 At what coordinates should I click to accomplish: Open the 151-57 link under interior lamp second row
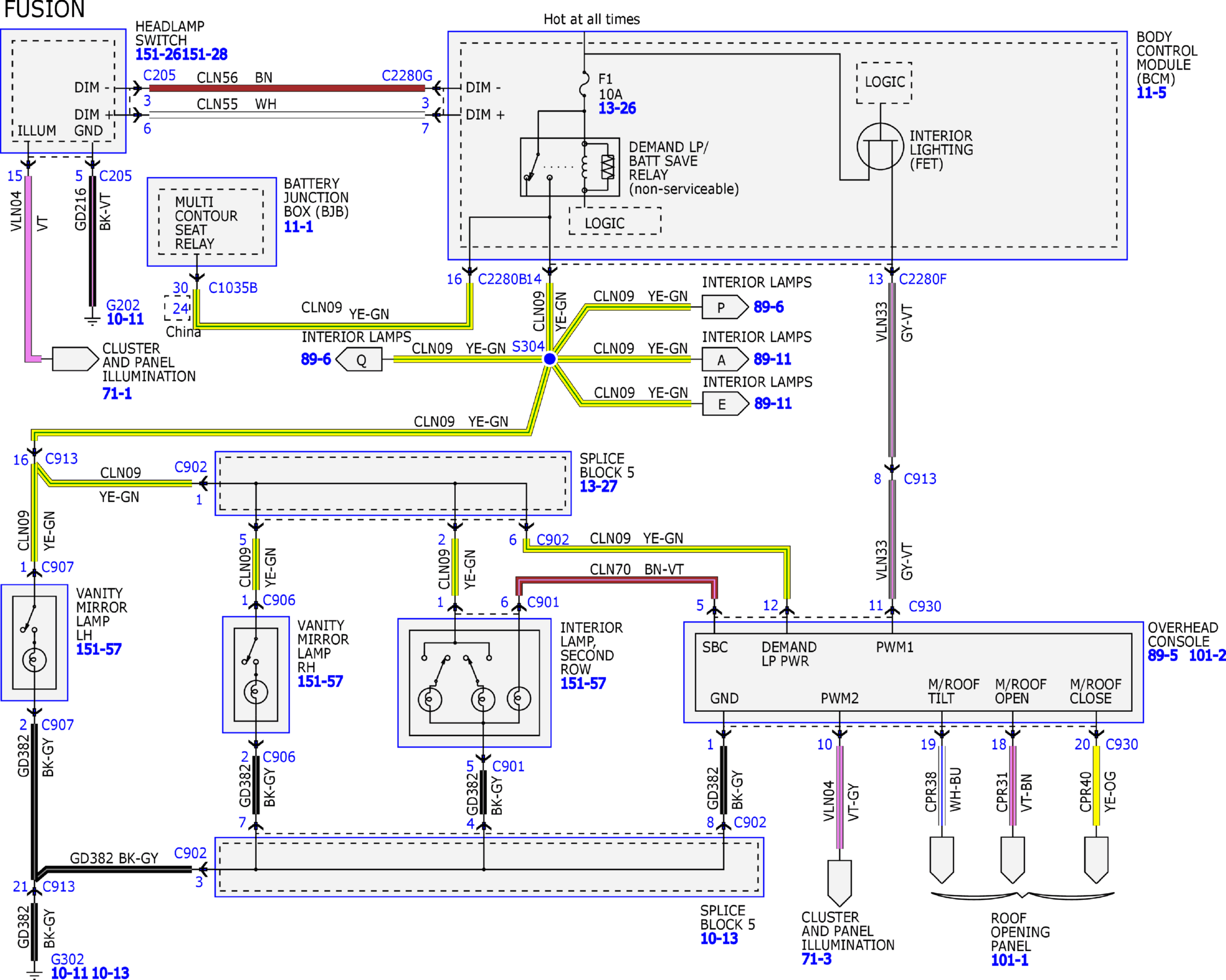coord(583,684)
